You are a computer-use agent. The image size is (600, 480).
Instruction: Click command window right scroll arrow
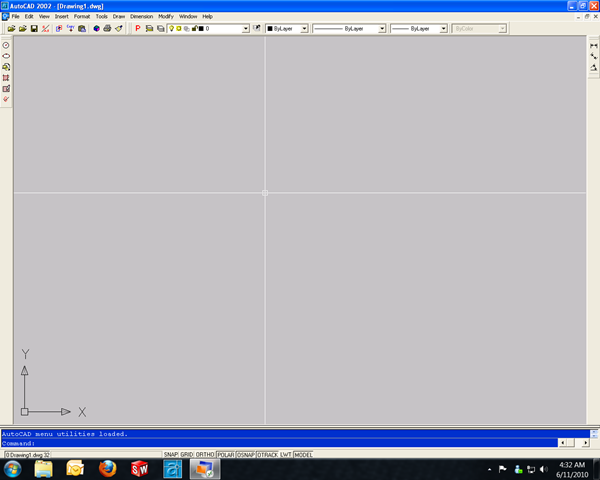click(x=585, y=443)
